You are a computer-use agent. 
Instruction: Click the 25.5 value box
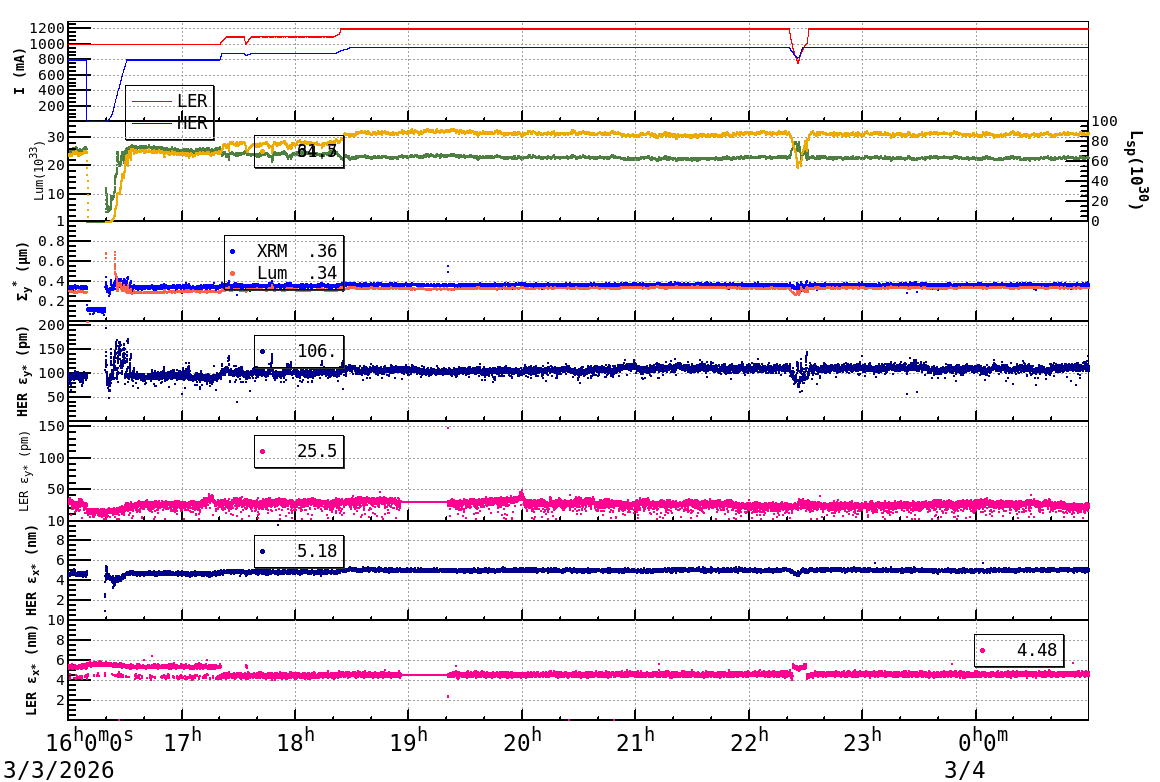tap(299, 451)
